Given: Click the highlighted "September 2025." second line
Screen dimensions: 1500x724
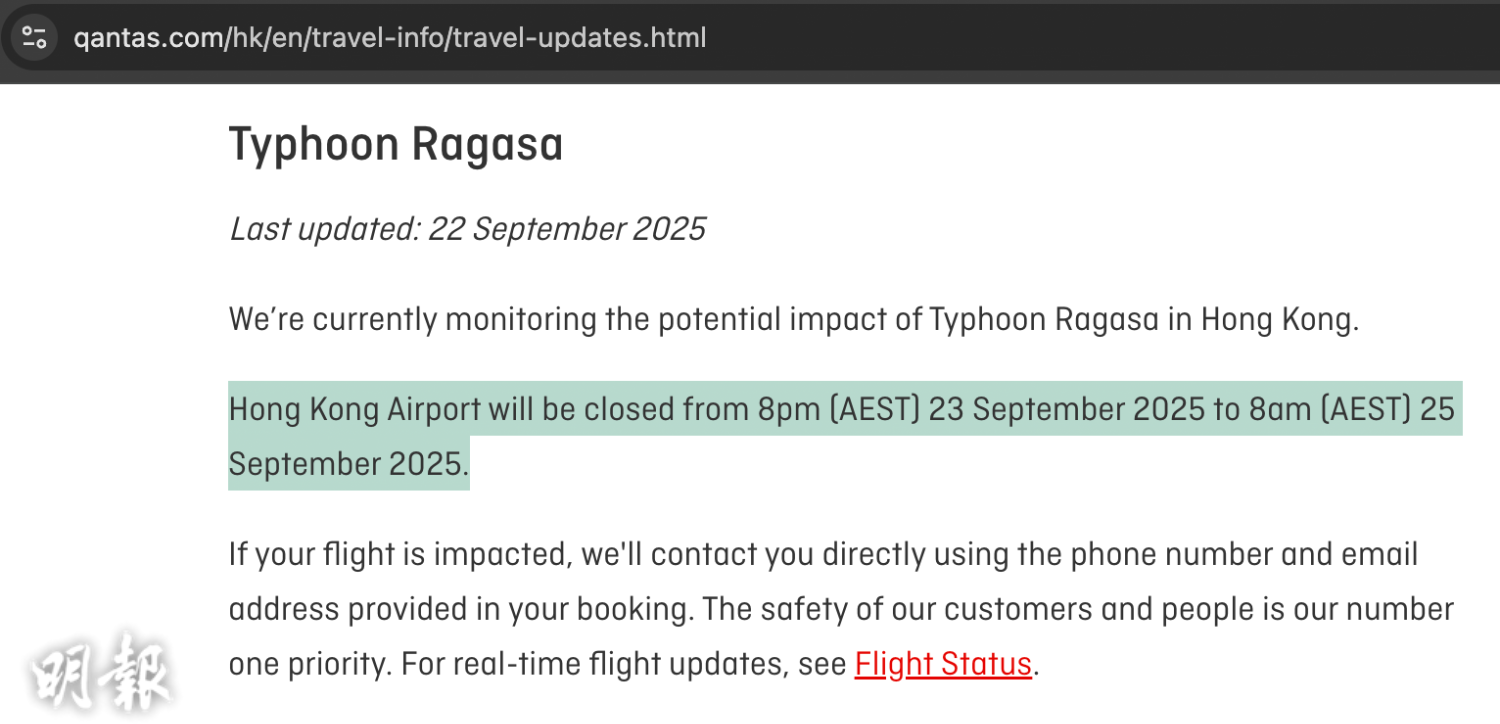Looking at the screenshot, I should pos(349,464).
